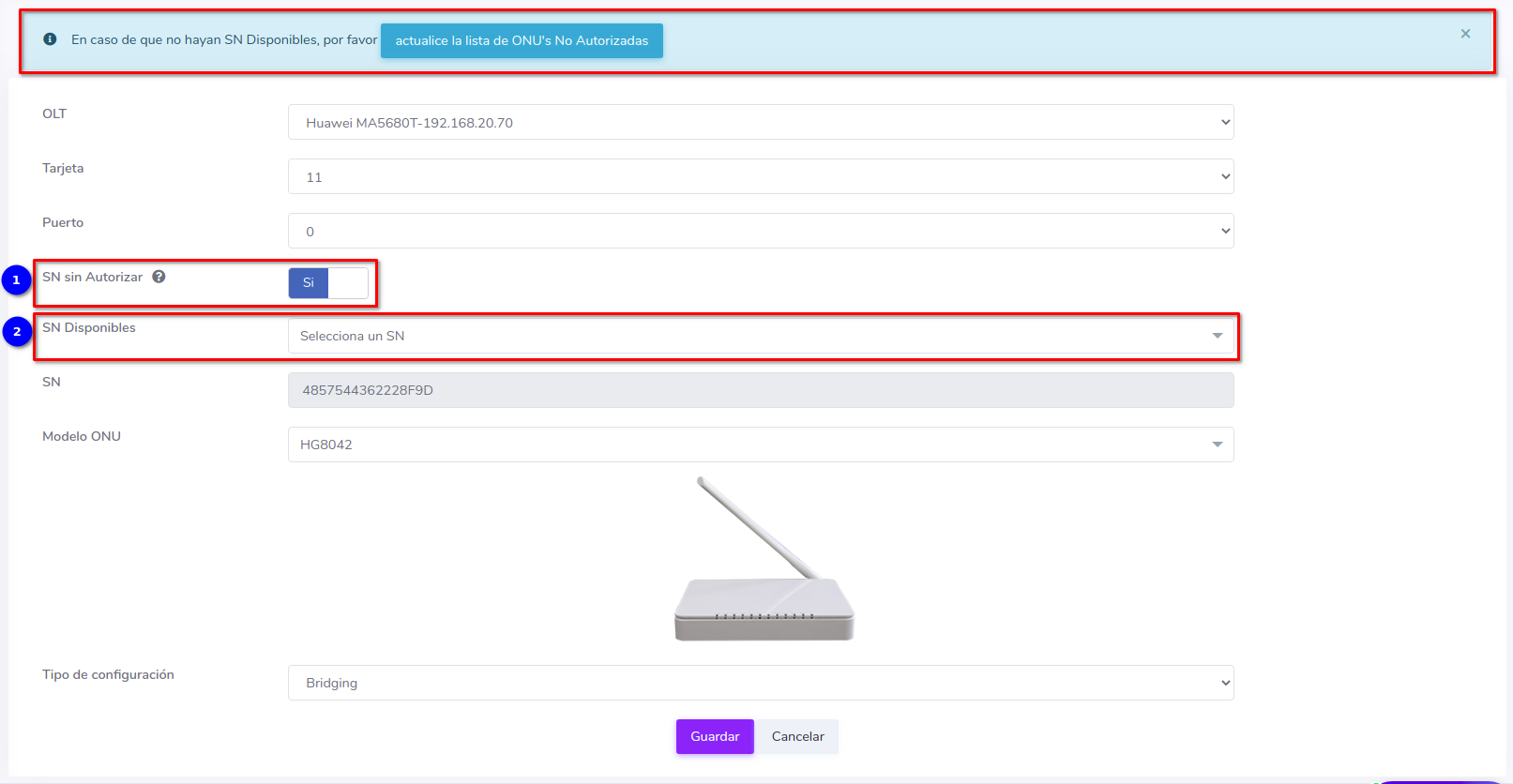The width and height of the screenshot is (1513, 784).
Task: Click the SN field containing 4857544362228F9D
Action: pyautogui.click(x=760, y=390)
